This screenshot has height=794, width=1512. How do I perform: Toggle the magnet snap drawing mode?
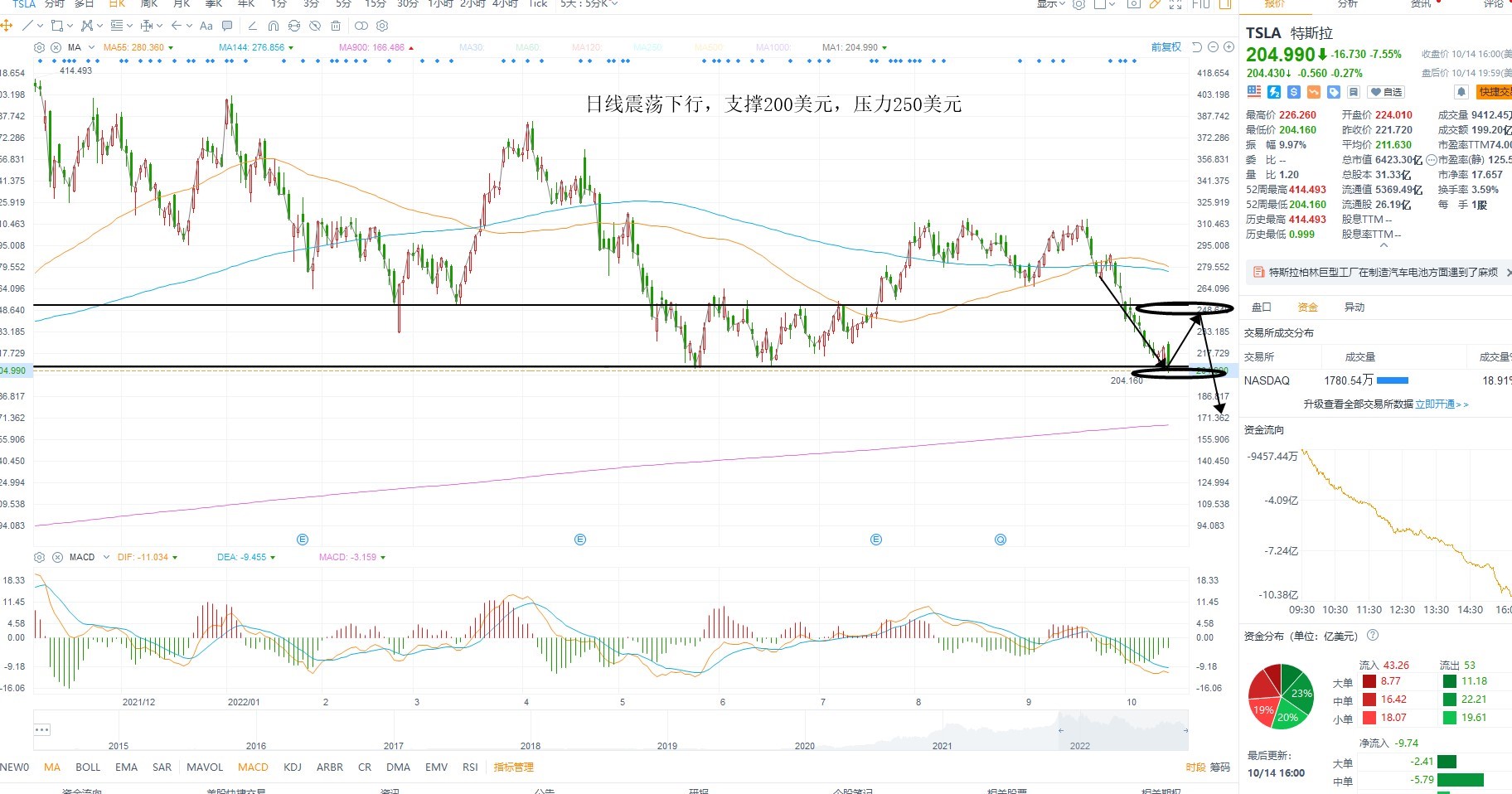point(274,26)
